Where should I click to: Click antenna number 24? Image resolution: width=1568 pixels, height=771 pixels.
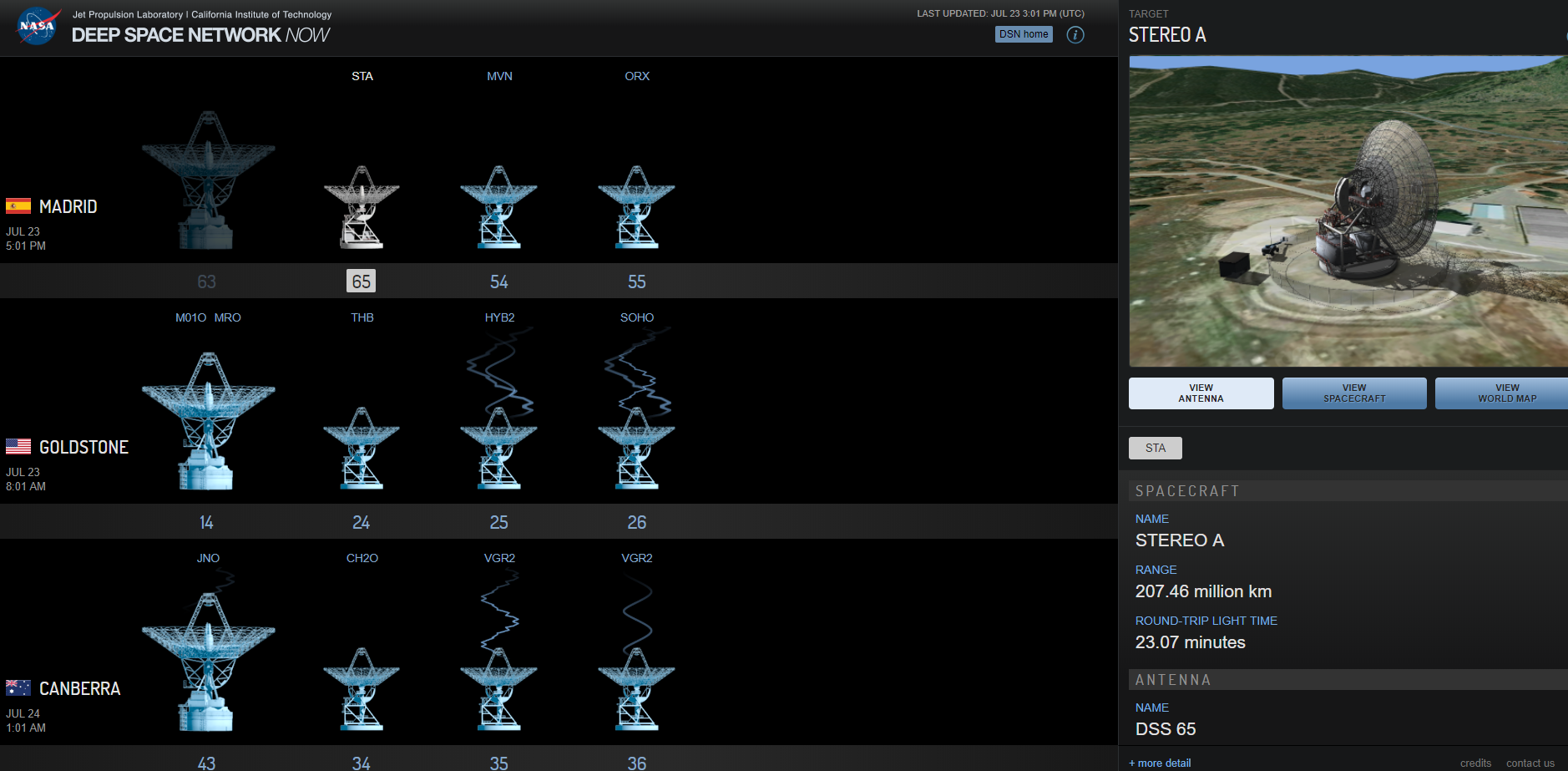click(361, 522)
